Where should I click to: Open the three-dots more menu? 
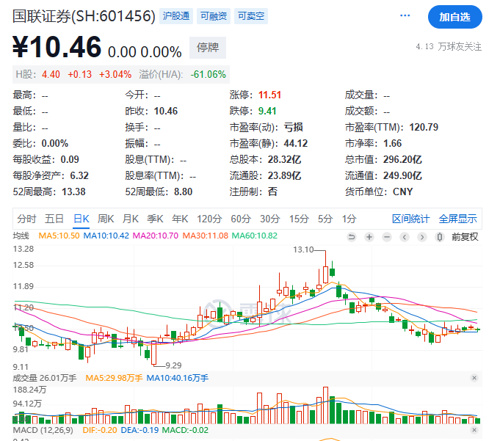click(x=405, y=15)
